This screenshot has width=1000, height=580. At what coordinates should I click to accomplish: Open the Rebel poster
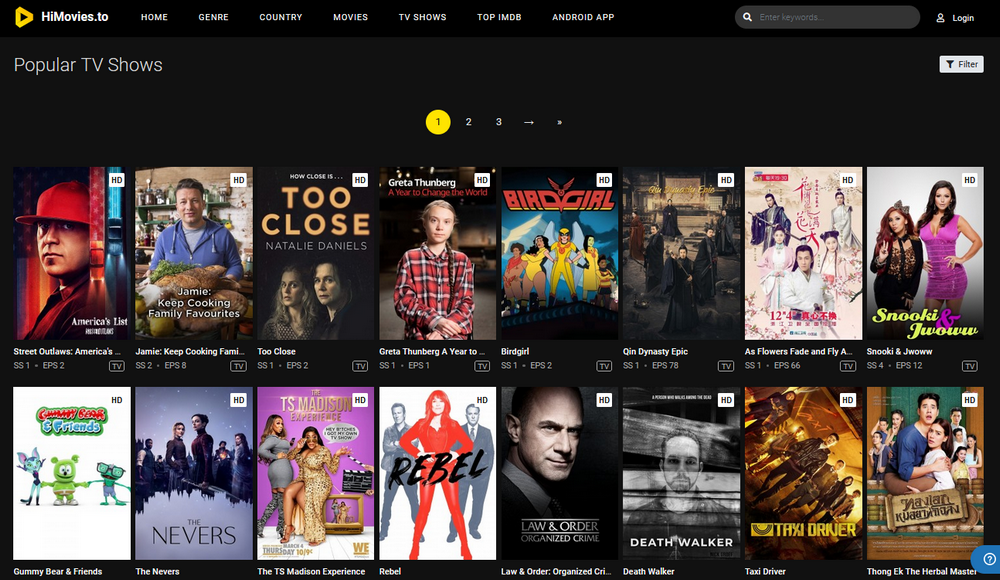(x=438, y=473)
